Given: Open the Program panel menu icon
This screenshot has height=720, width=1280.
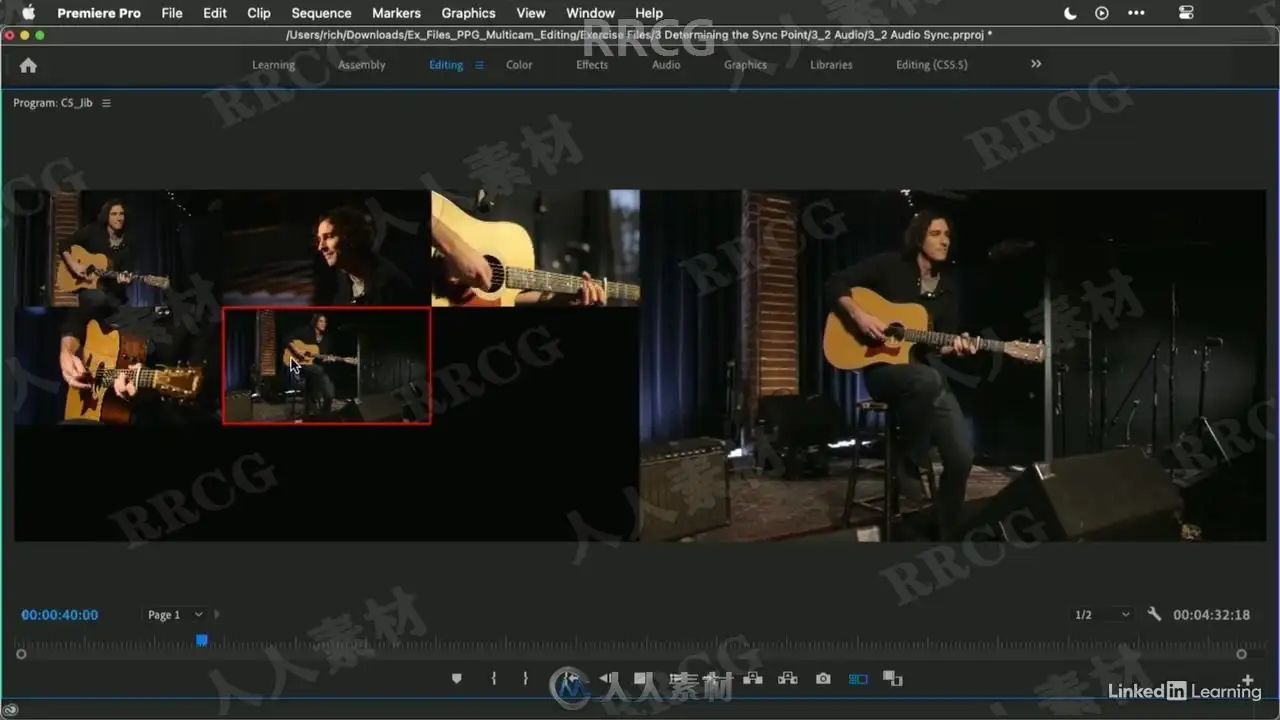Looking at the screenshot, I should [x=106, y=103].
